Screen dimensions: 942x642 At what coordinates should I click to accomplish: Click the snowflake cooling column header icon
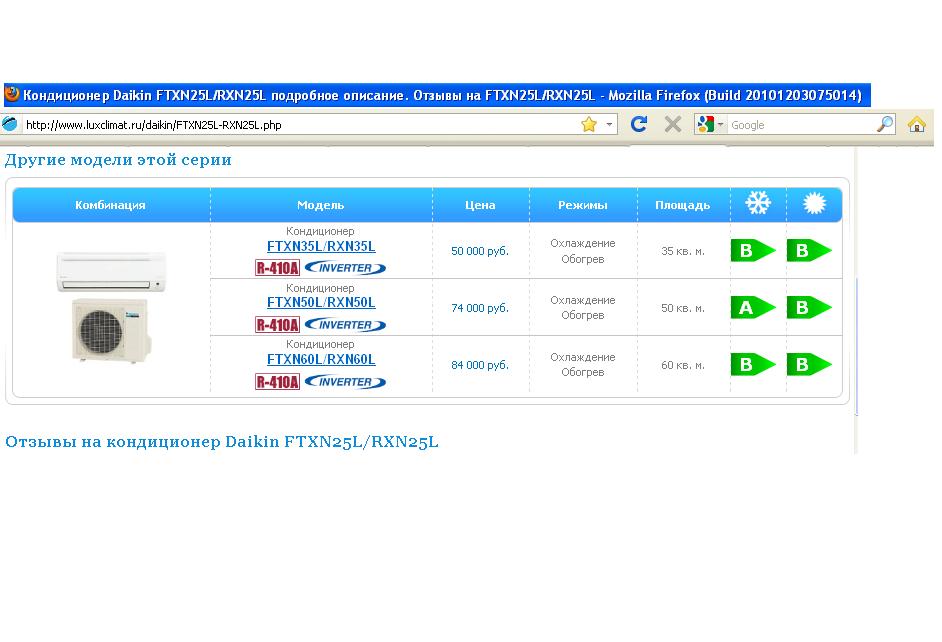(758, 203)
